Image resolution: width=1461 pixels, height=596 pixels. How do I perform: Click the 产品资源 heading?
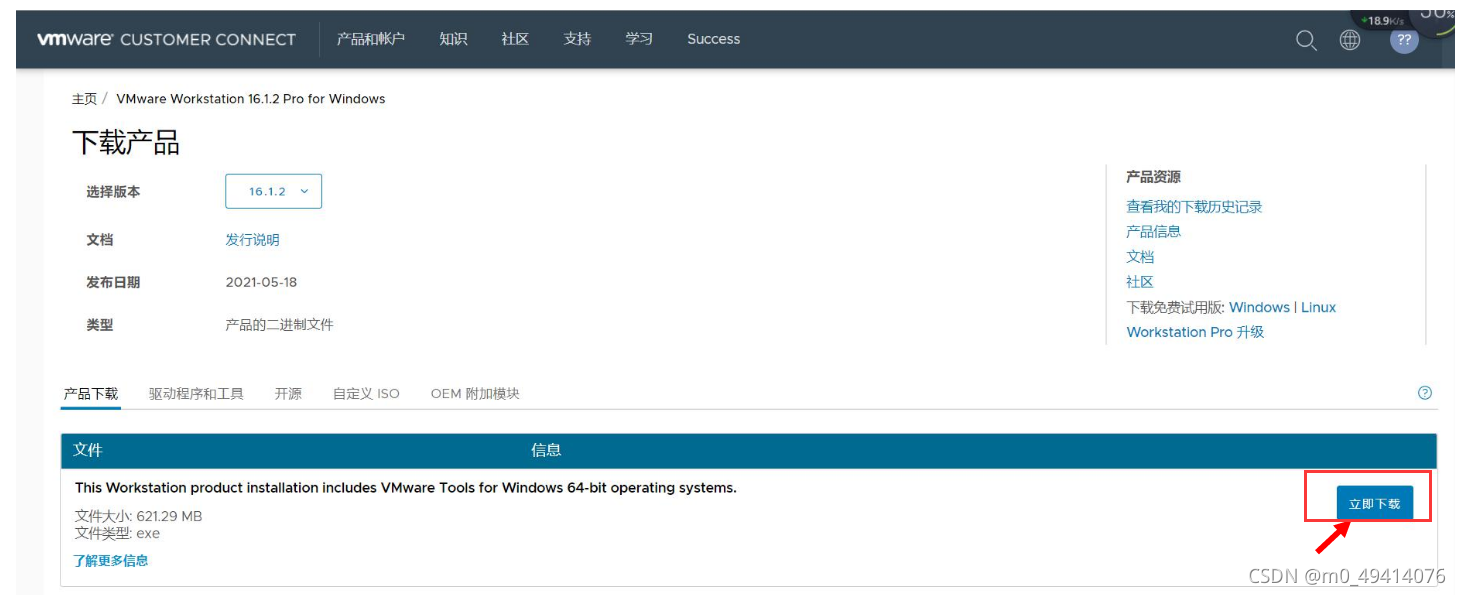tap(1153, 177)
